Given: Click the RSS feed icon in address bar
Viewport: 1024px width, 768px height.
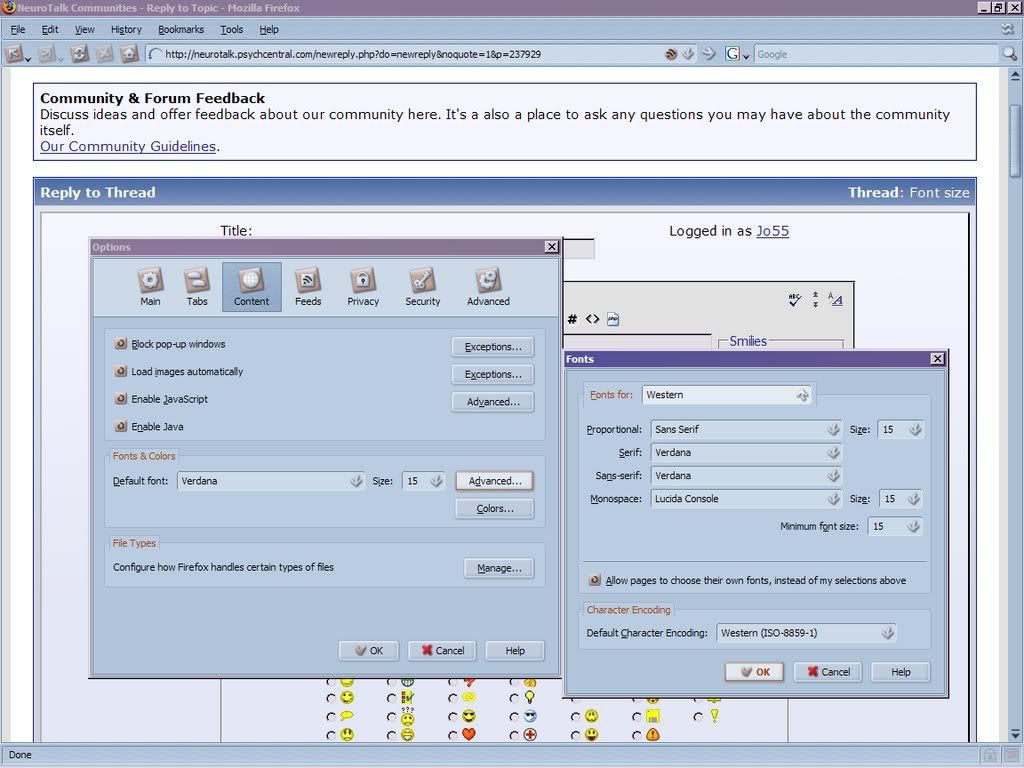Looking at the screenshot, I should (x=671, y=54).
